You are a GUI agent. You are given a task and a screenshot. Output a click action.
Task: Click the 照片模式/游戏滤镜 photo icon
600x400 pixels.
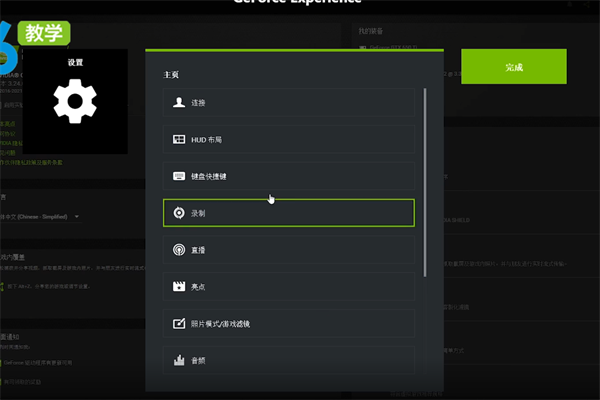[x=179, y=324]
